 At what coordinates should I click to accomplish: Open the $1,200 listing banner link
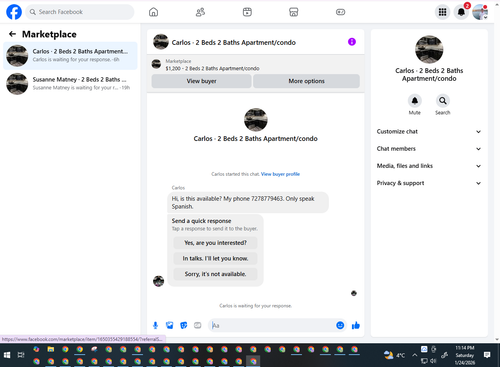pos(212,68)
